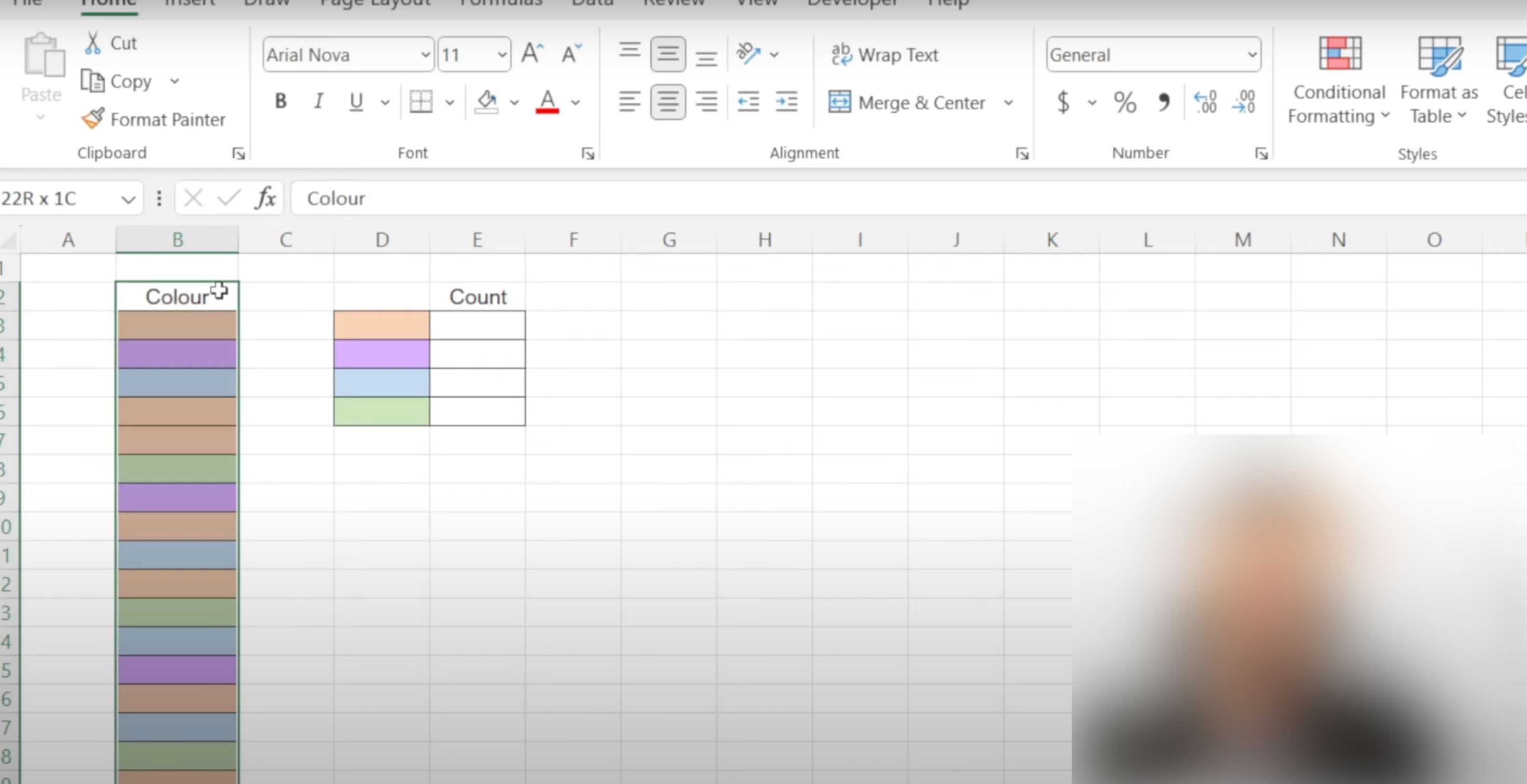1527x784 pixels.
Task: Toggle Italic formatting
Action: pos(318,102)
